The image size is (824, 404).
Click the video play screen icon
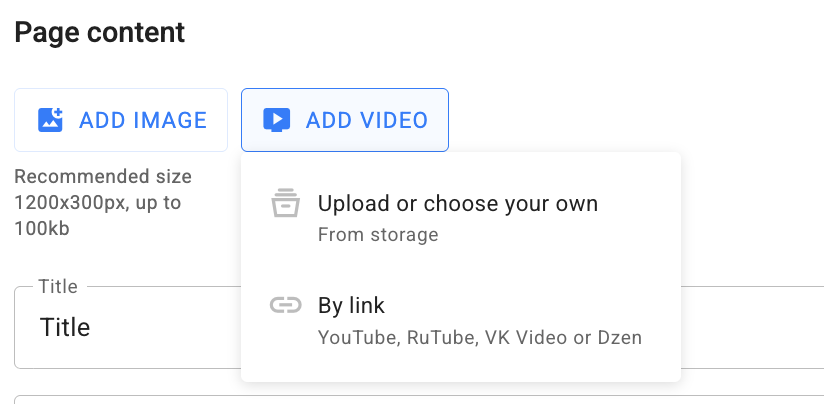point(276,120)
